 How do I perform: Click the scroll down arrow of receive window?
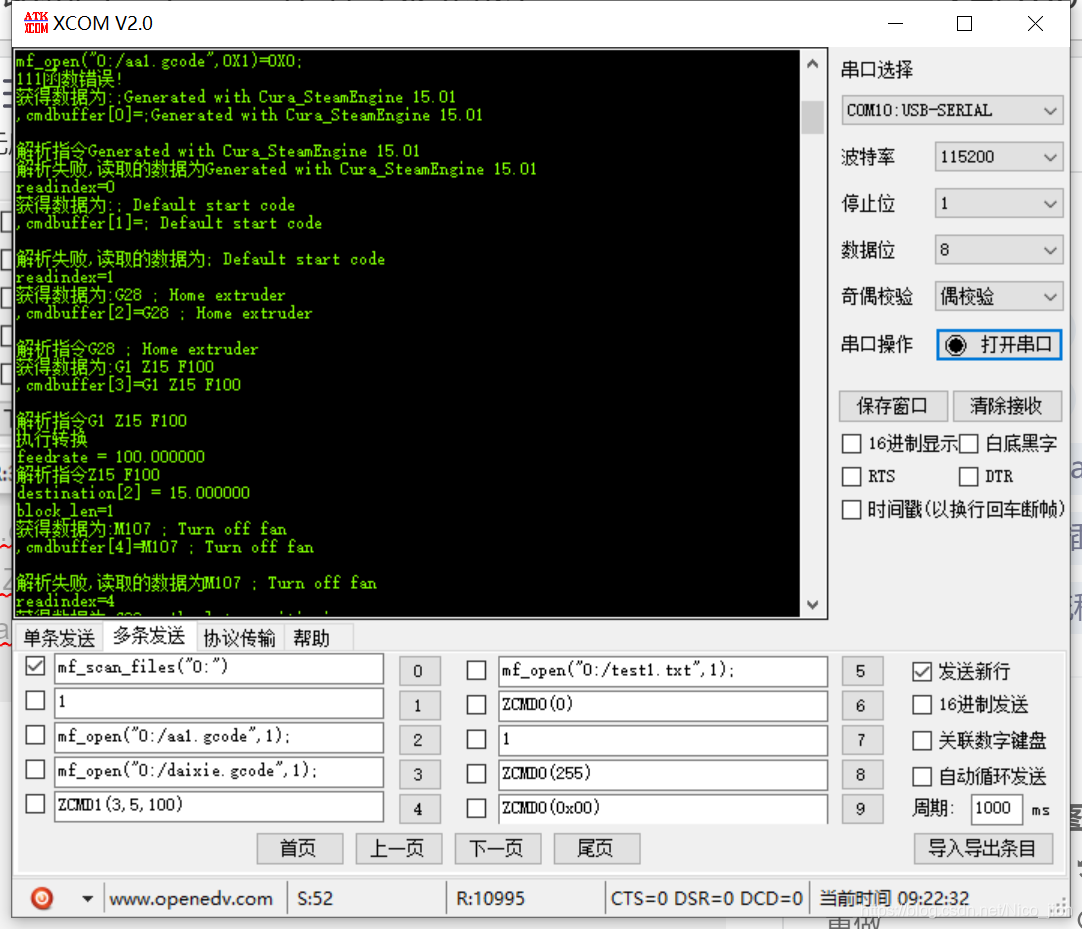(813, 605)
